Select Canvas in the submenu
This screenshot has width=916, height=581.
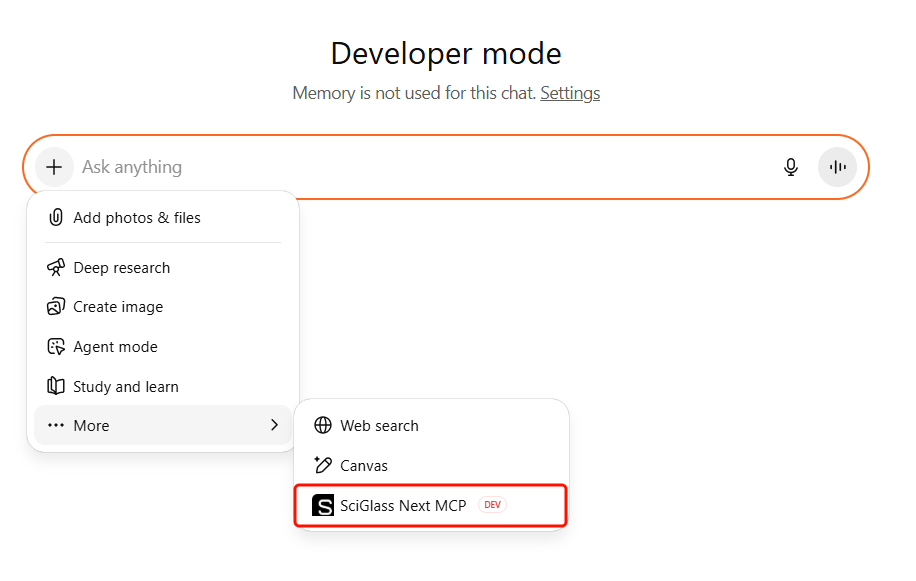[364, 466]
